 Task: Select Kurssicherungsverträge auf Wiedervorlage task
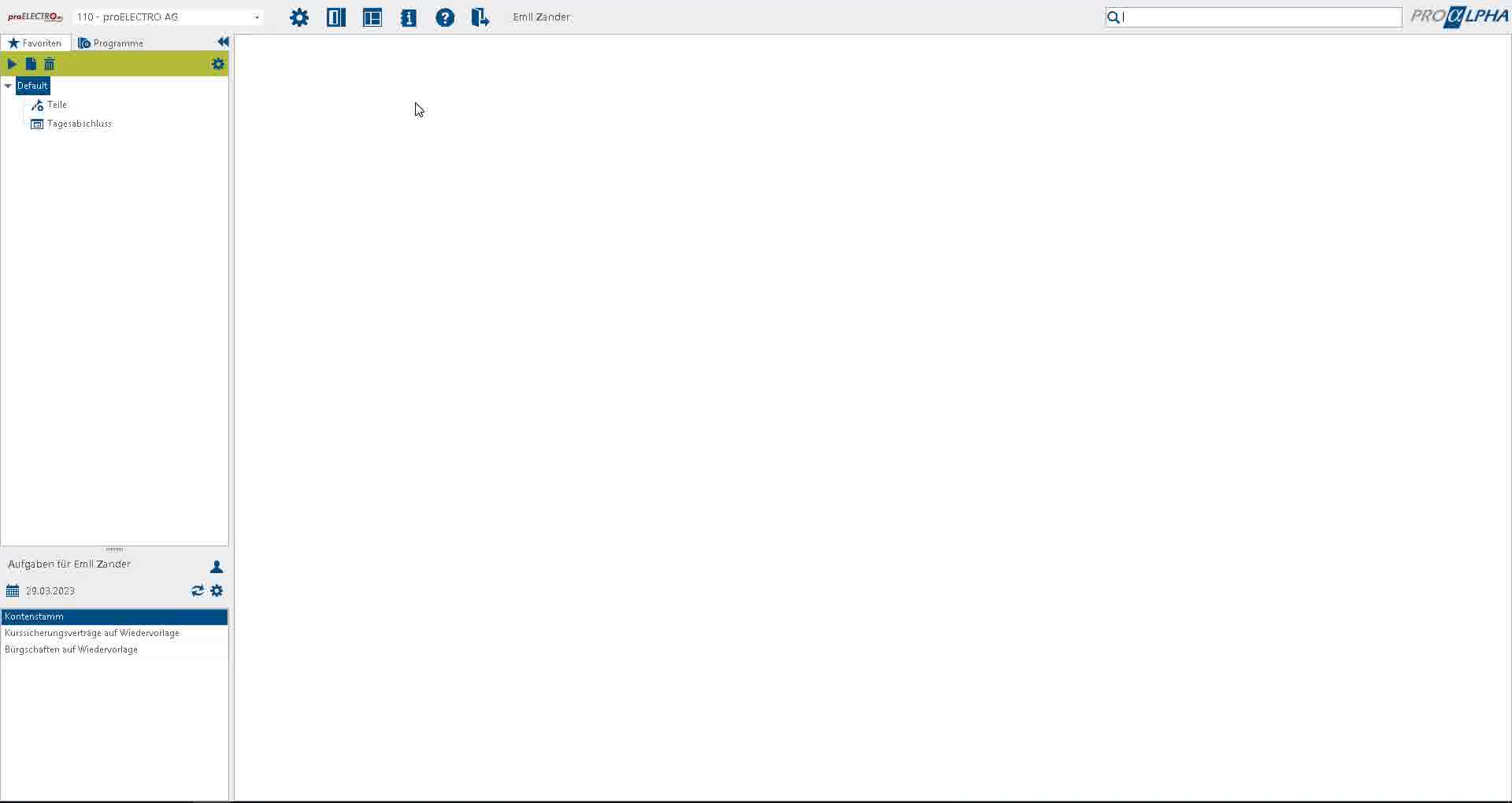(x=114, y=633)
